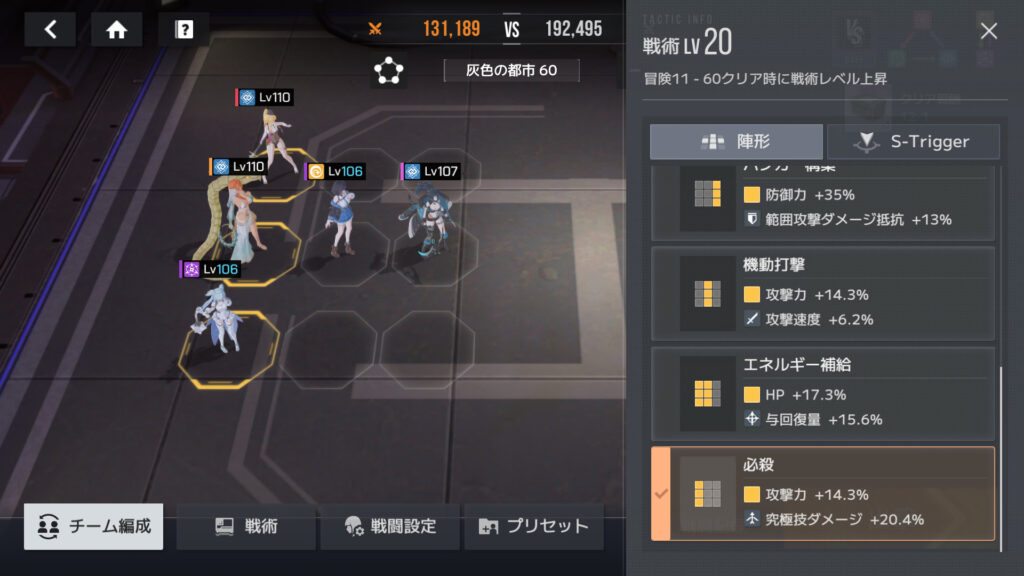Select the 機動打撃 formation grid icon
1024x576 pixels.
click(707, 294)
